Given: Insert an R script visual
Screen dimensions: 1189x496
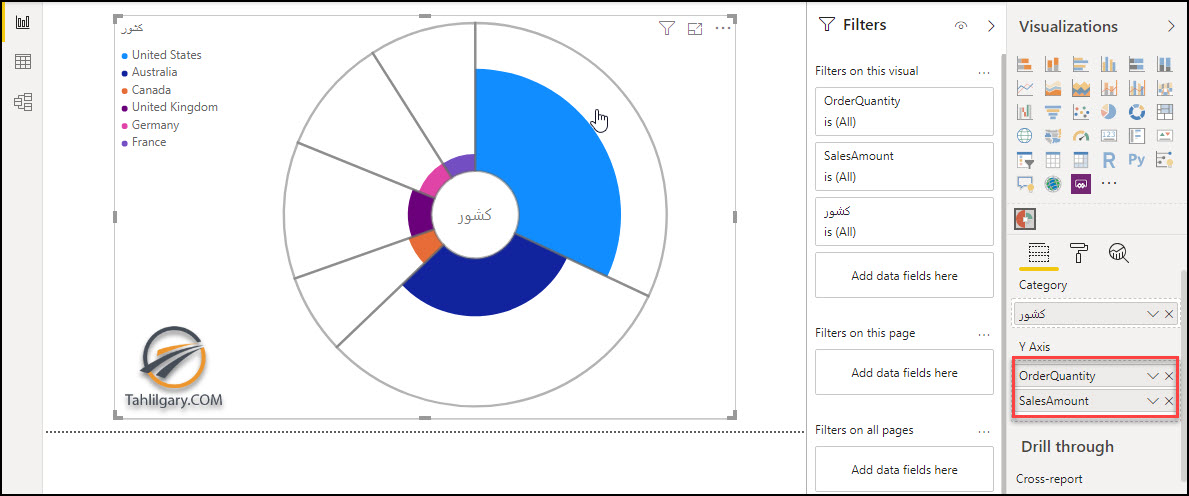Looking at the screenshot, I should coord(1109,159).
